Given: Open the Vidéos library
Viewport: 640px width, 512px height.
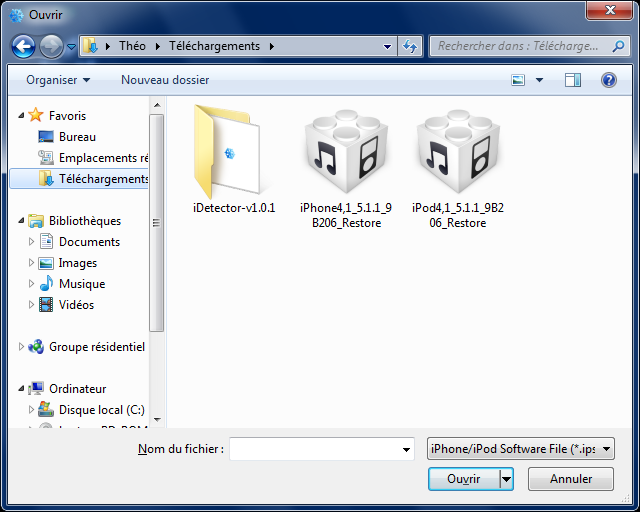Looking at the screenshot, I should [76, 305].
